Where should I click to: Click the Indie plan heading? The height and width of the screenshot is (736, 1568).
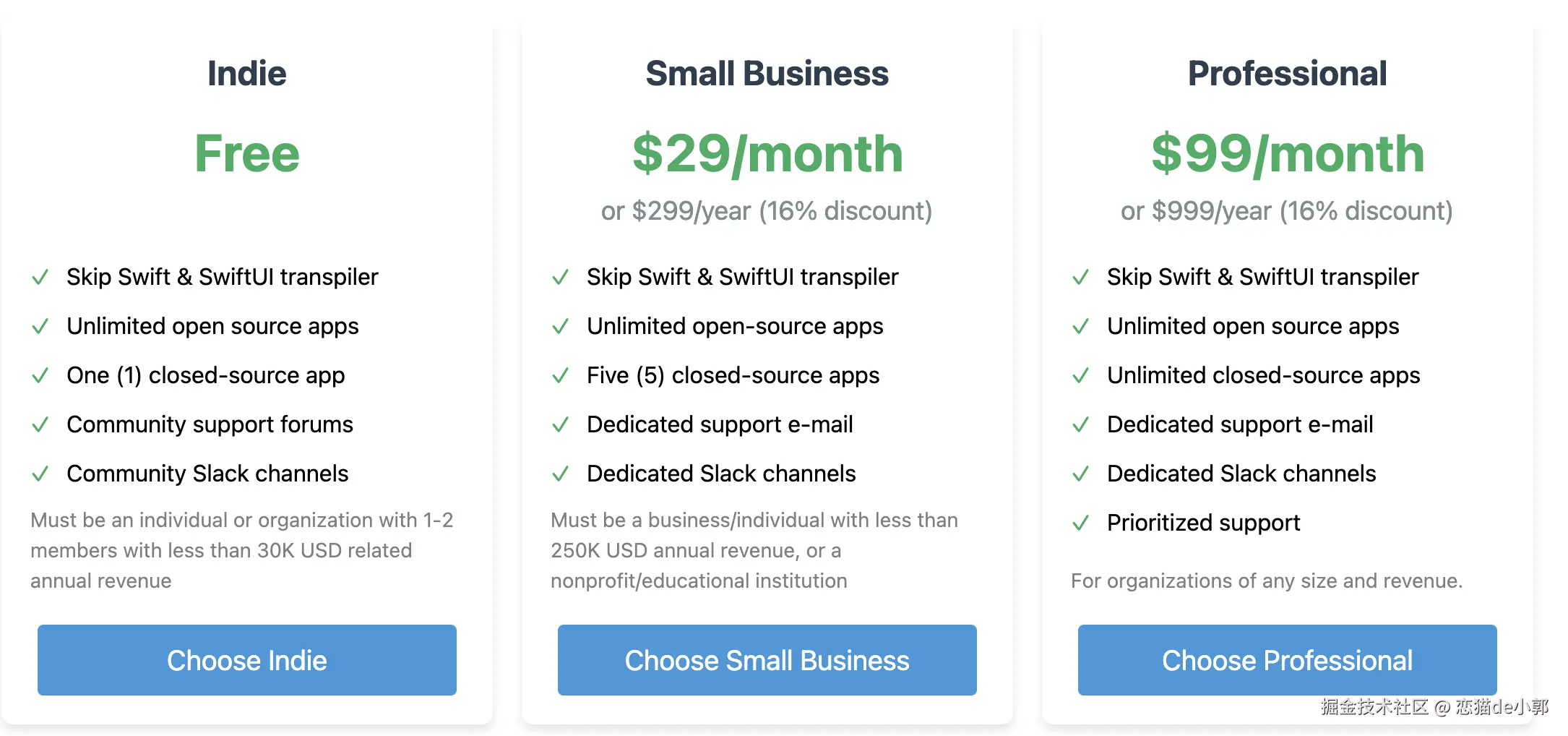pyautogui.click(x=246, y=73)
